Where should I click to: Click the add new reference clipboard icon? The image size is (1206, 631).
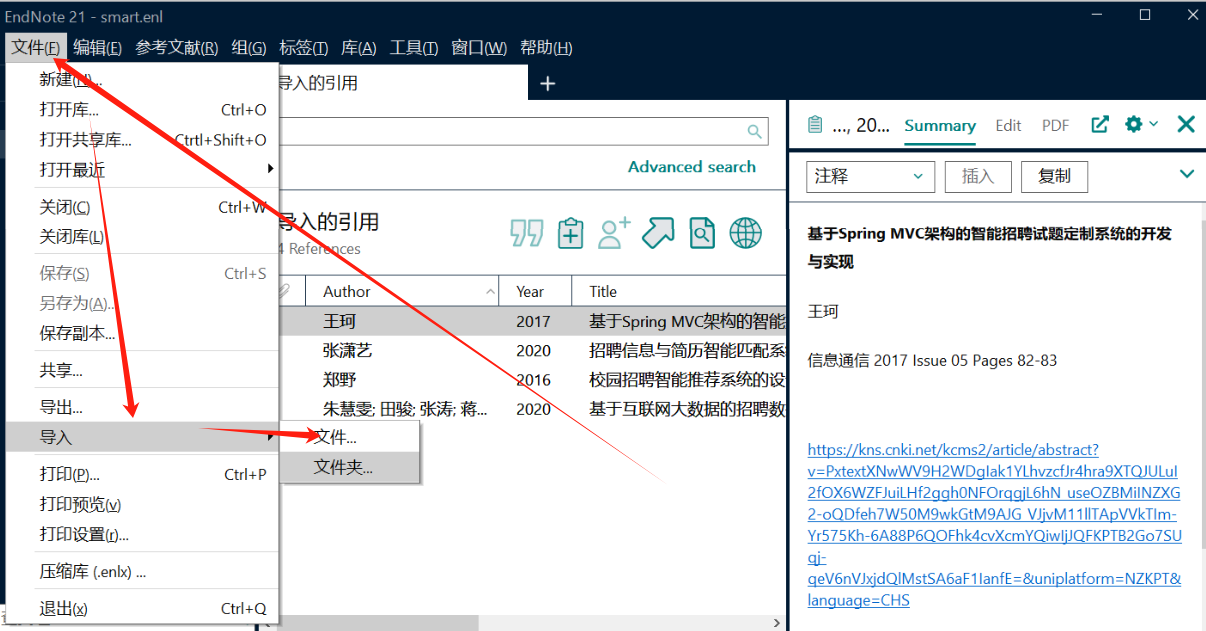pos(570,233)
